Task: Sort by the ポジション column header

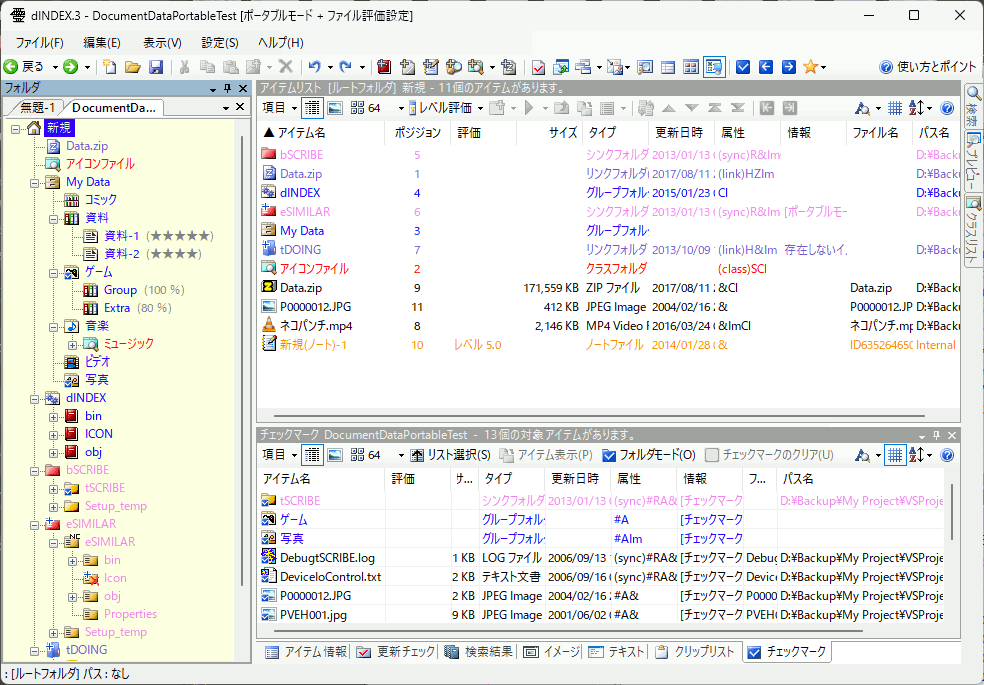Action: pos(418,132)
